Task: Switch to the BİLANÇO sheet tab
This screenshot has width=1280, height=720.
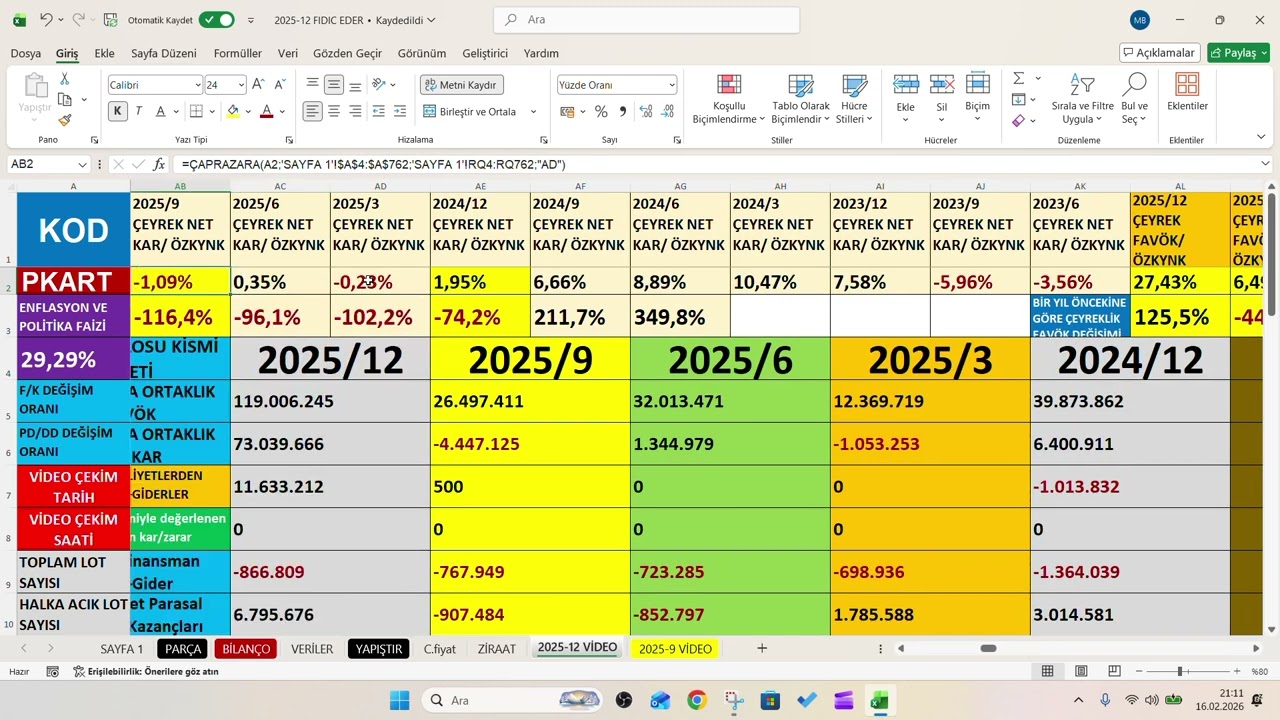Action: (246, 649)
